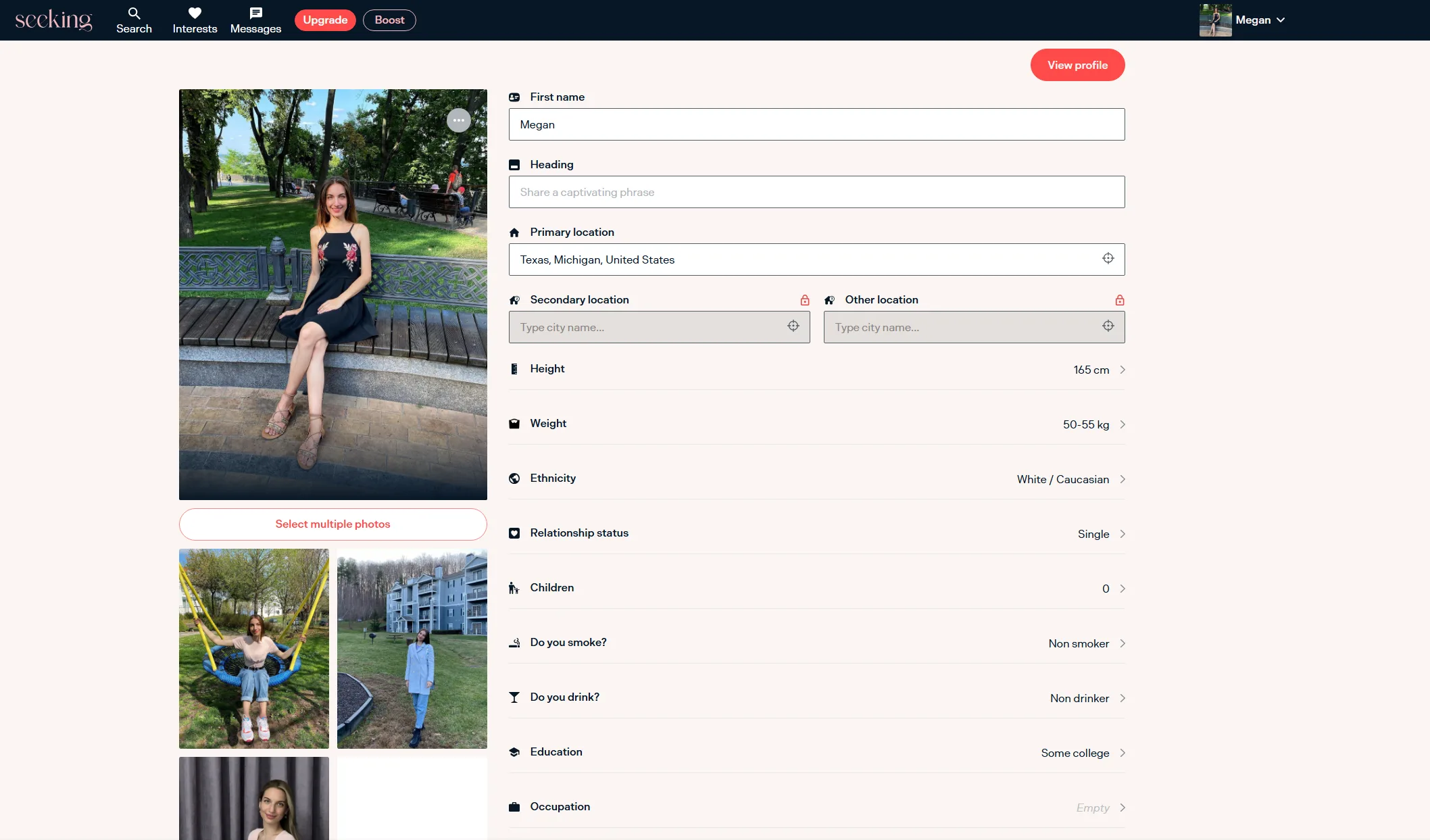The image size is (1430, 840).
Task: Expand the Height row chevron
Action: click(x=1122, y=370)
